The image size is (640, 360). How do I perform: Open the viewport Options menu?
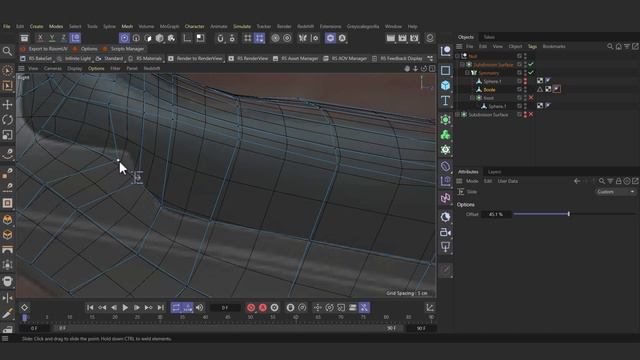[x=96, y=68]
